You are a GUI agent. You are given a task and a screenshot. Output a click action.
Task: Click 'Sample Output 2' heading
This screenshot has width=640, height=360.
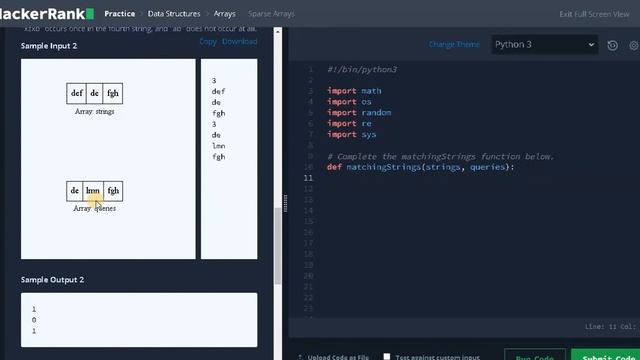pyautogui.click(x=52, y=280)
